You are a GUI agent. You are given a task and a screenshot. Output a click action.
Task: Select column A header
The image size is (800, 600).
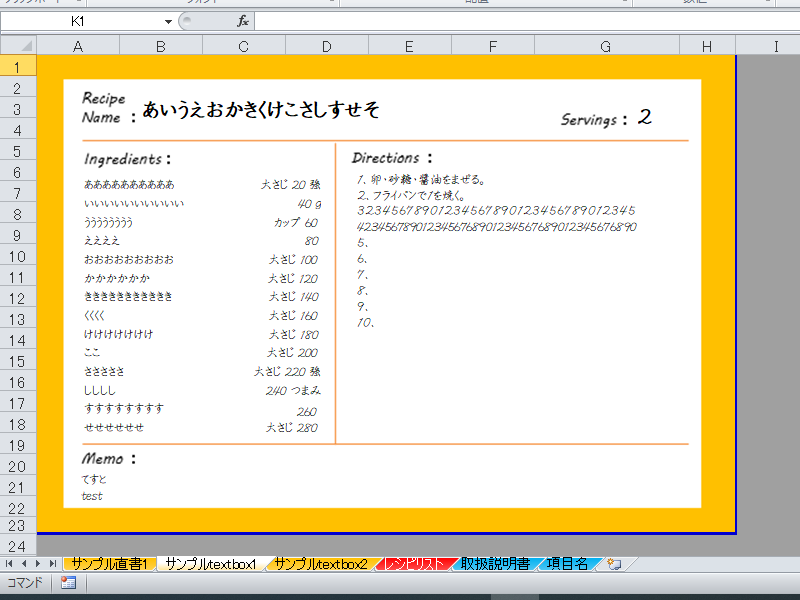click(78, 46)
